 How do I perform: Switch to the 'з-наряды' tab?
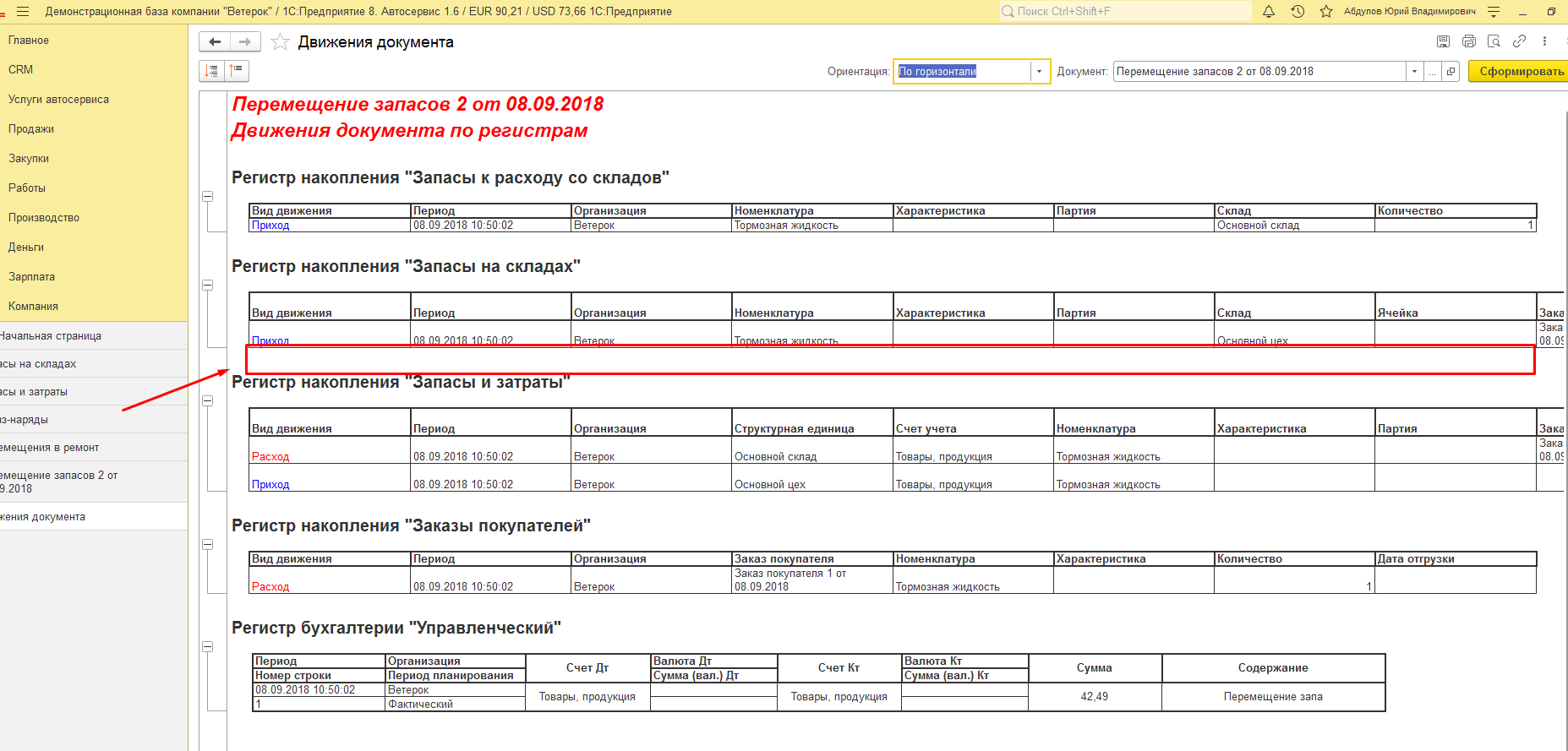[x=94, y=420]
